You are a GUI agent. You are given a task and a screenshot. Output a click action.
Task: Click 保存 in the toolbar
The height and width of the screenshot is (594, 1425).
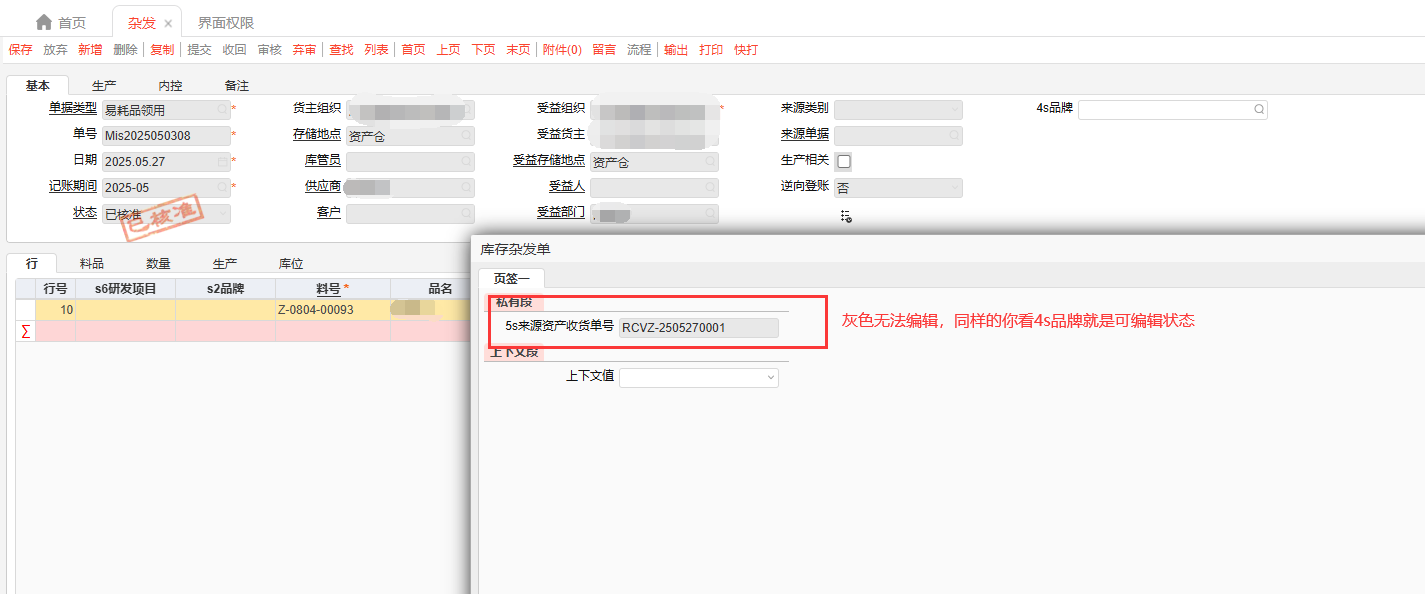[x=20, y=49]
